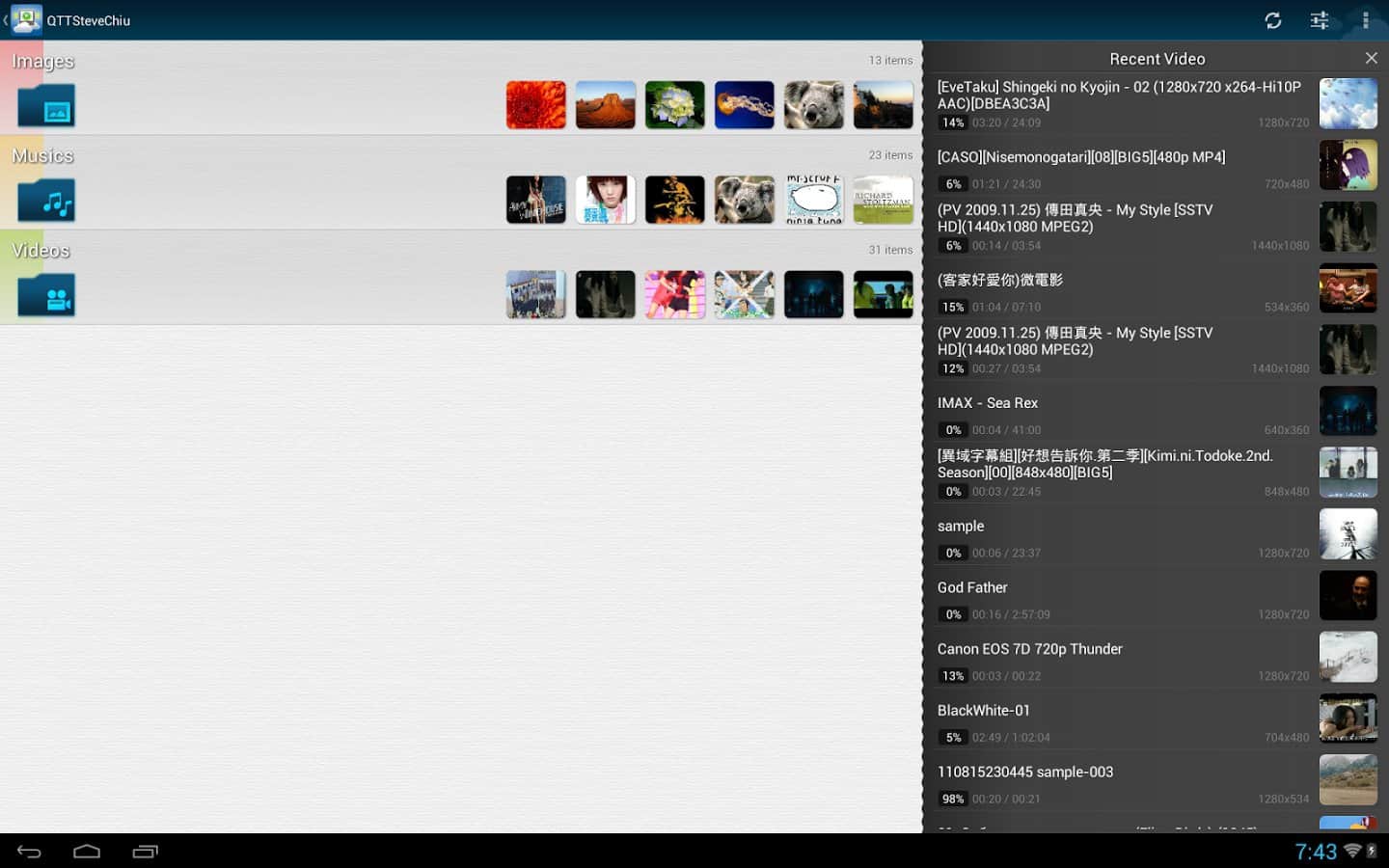This screenshot has width=1389, height=868.
Task: Play IMAX - Sea Rex video
Action: [1119, 415]
